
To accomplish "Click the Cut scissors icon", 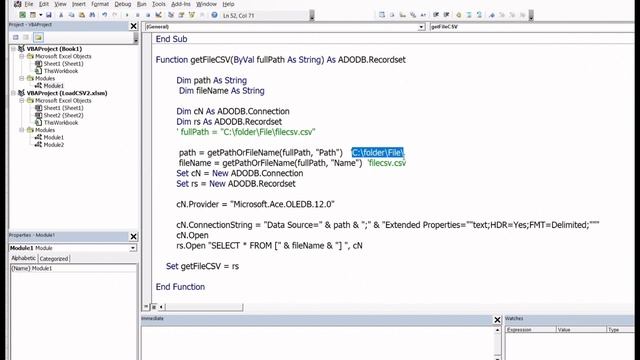I will [x=61, y=15].
